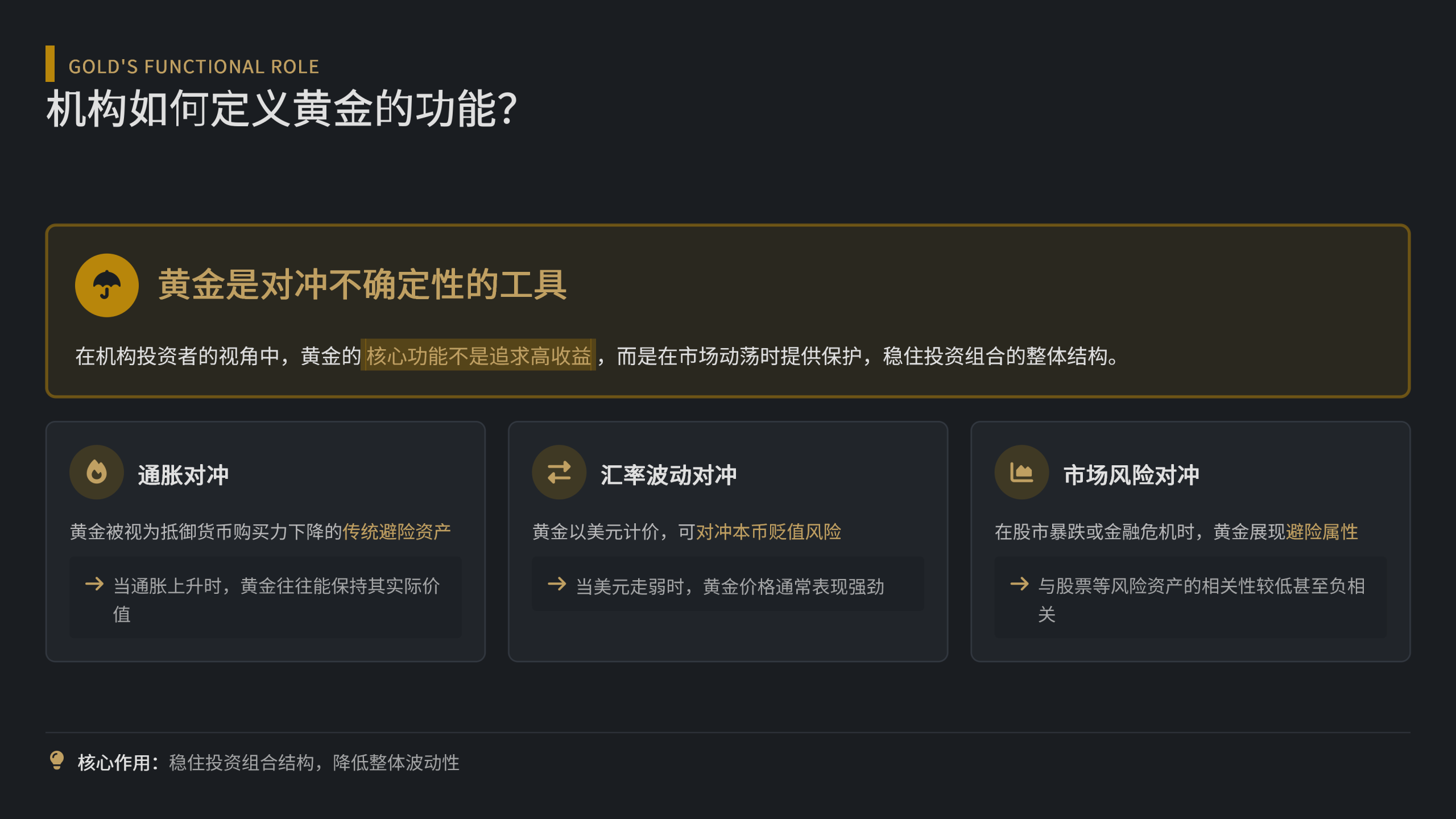Click the area chart icon beside 市场风险对冲
Screen dimensions: 1456x819
[1021, 472]
